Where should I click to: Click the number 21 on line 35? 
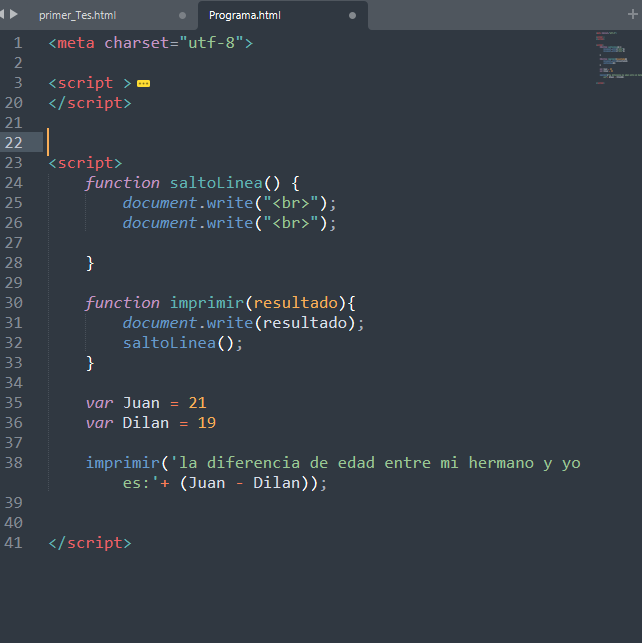pyautogui.click(x=197, y=403)
